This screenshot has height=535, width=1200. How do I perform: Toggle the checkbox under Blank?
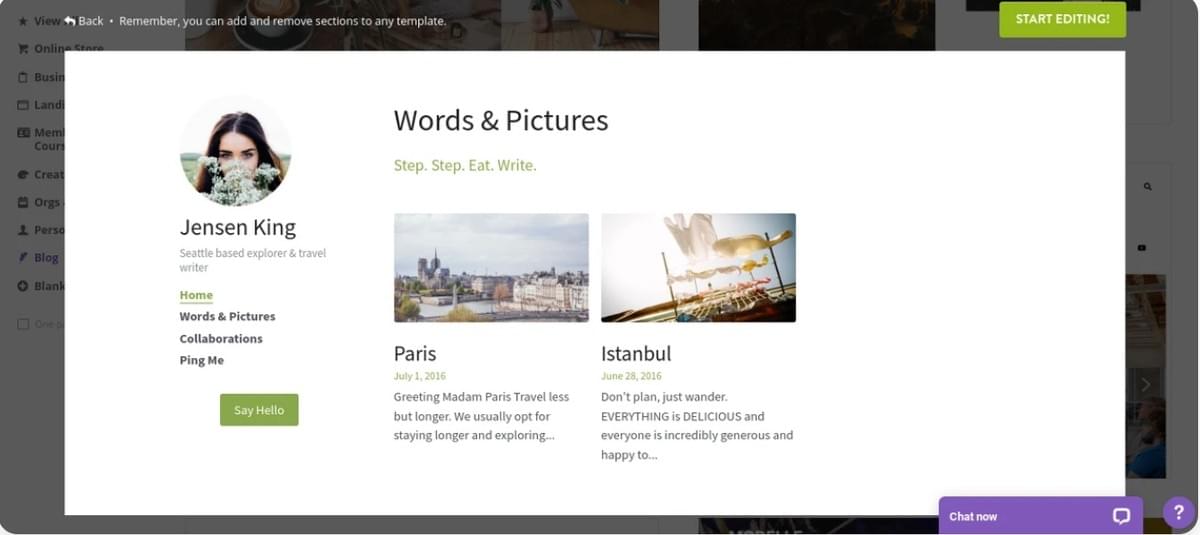click(x=23, y=324)
